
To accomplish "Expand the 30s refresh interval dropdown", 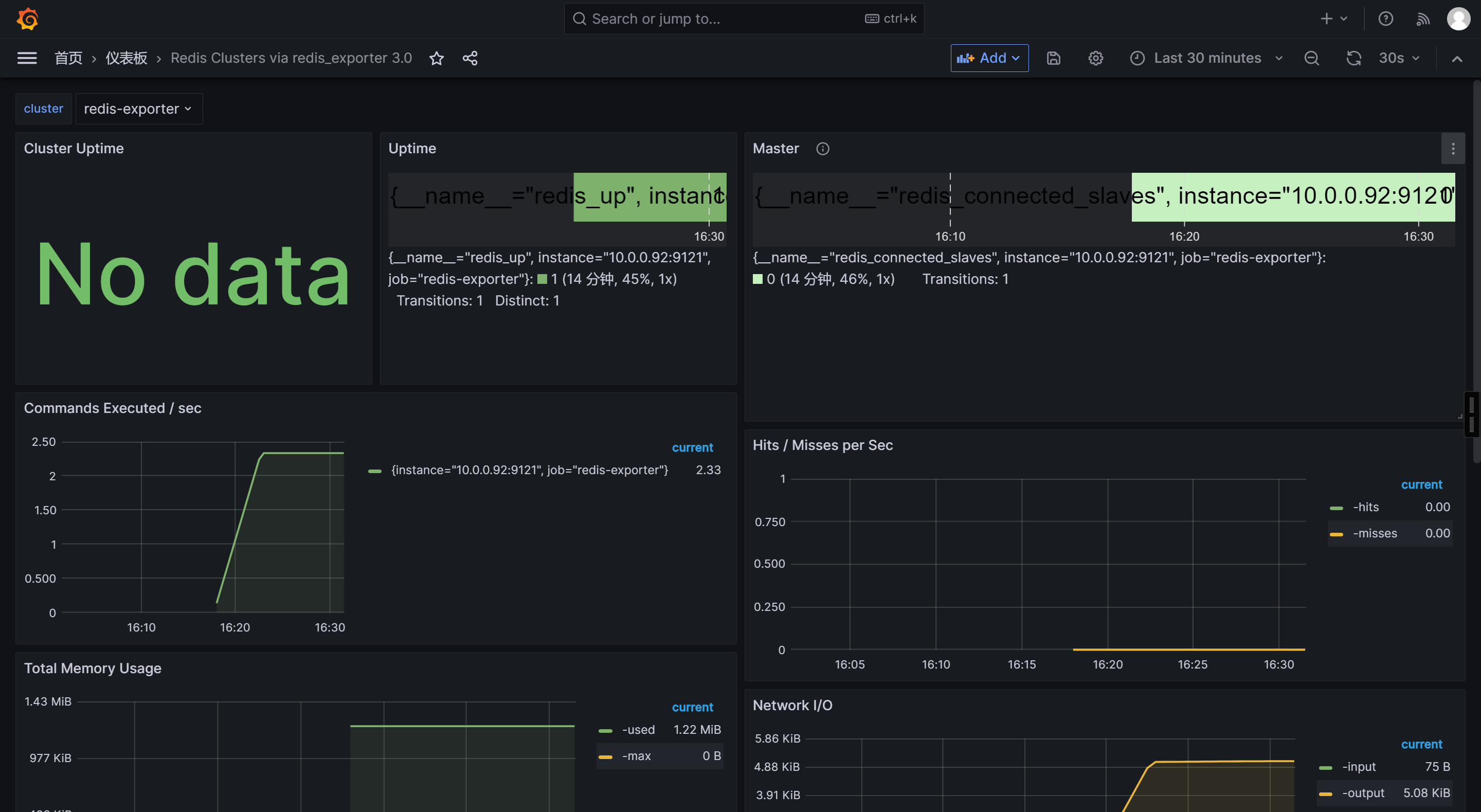I will 1399,58.
